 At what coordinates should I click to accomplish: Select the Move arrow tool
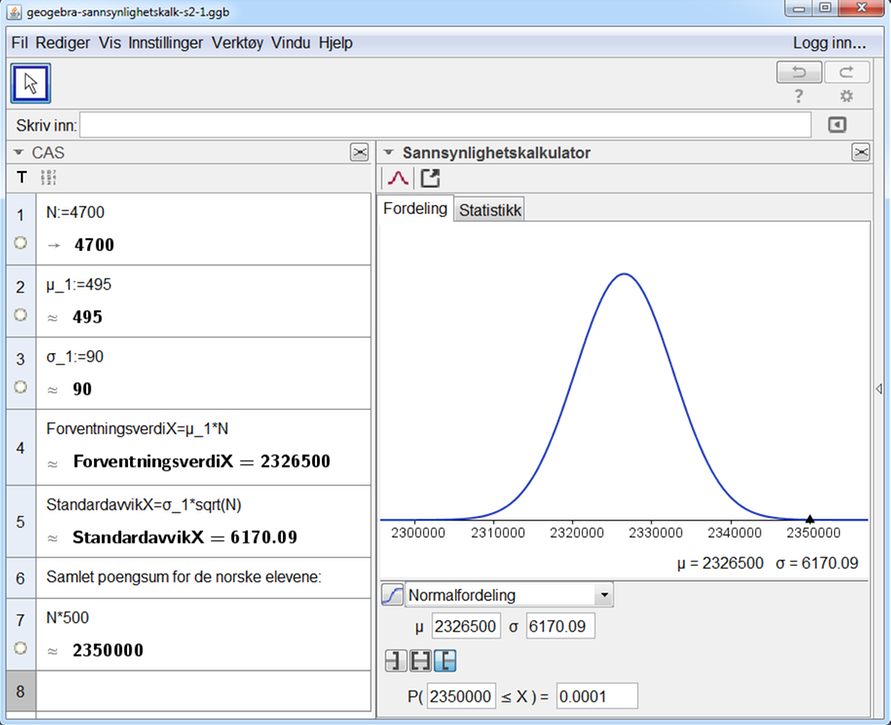(x=30, y=83)
